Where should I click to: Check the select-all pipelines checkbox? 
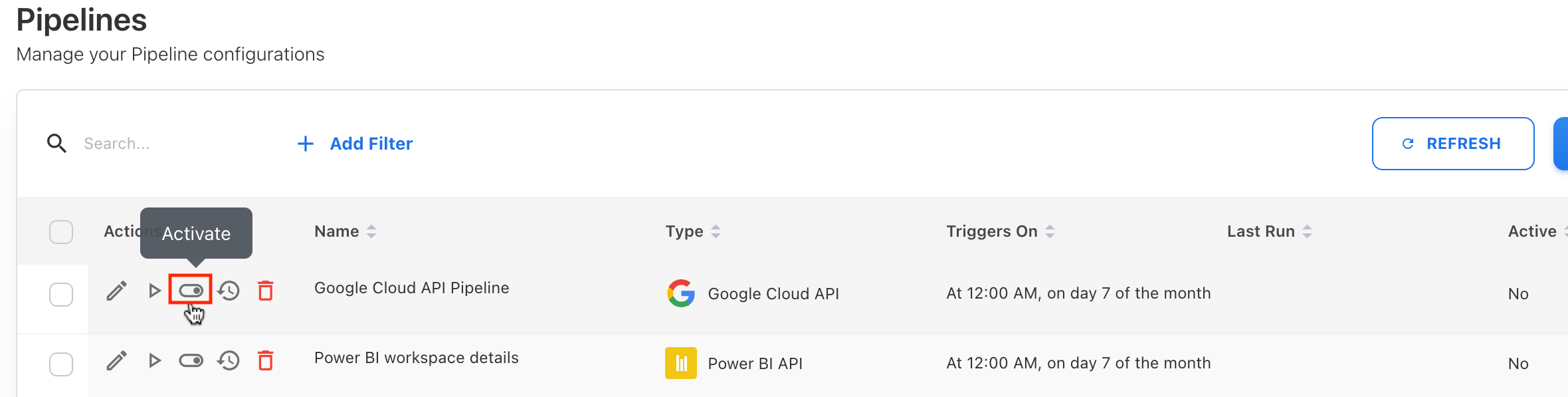61,232
